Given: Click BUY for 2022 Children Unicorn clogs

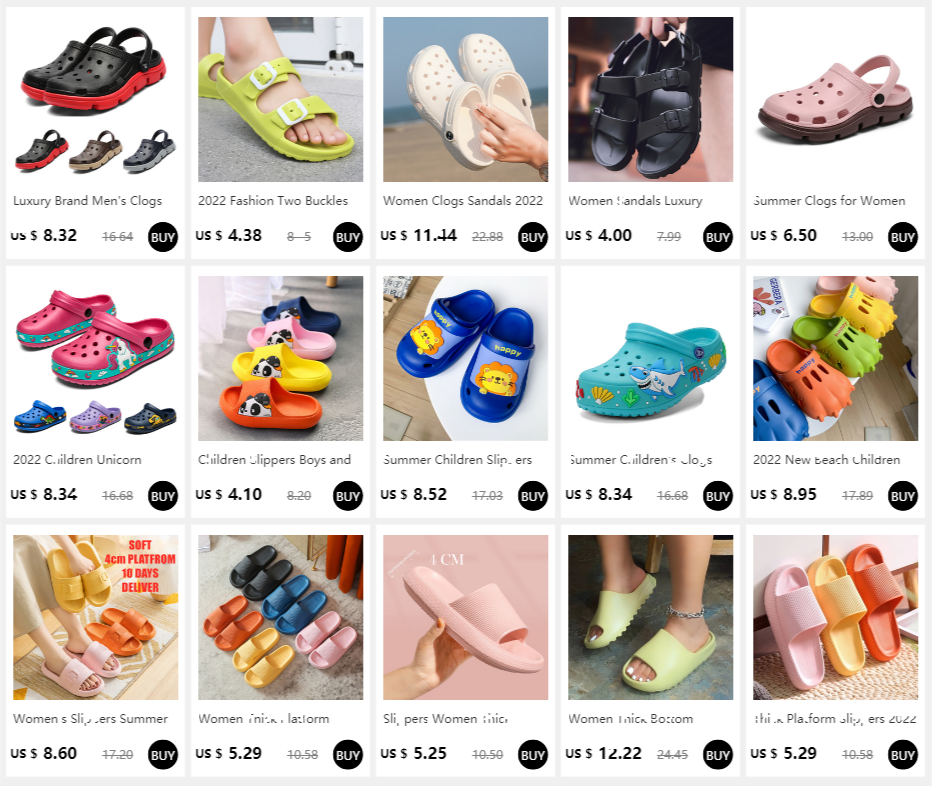Looking at the screenshot, I should coord(163,496).
